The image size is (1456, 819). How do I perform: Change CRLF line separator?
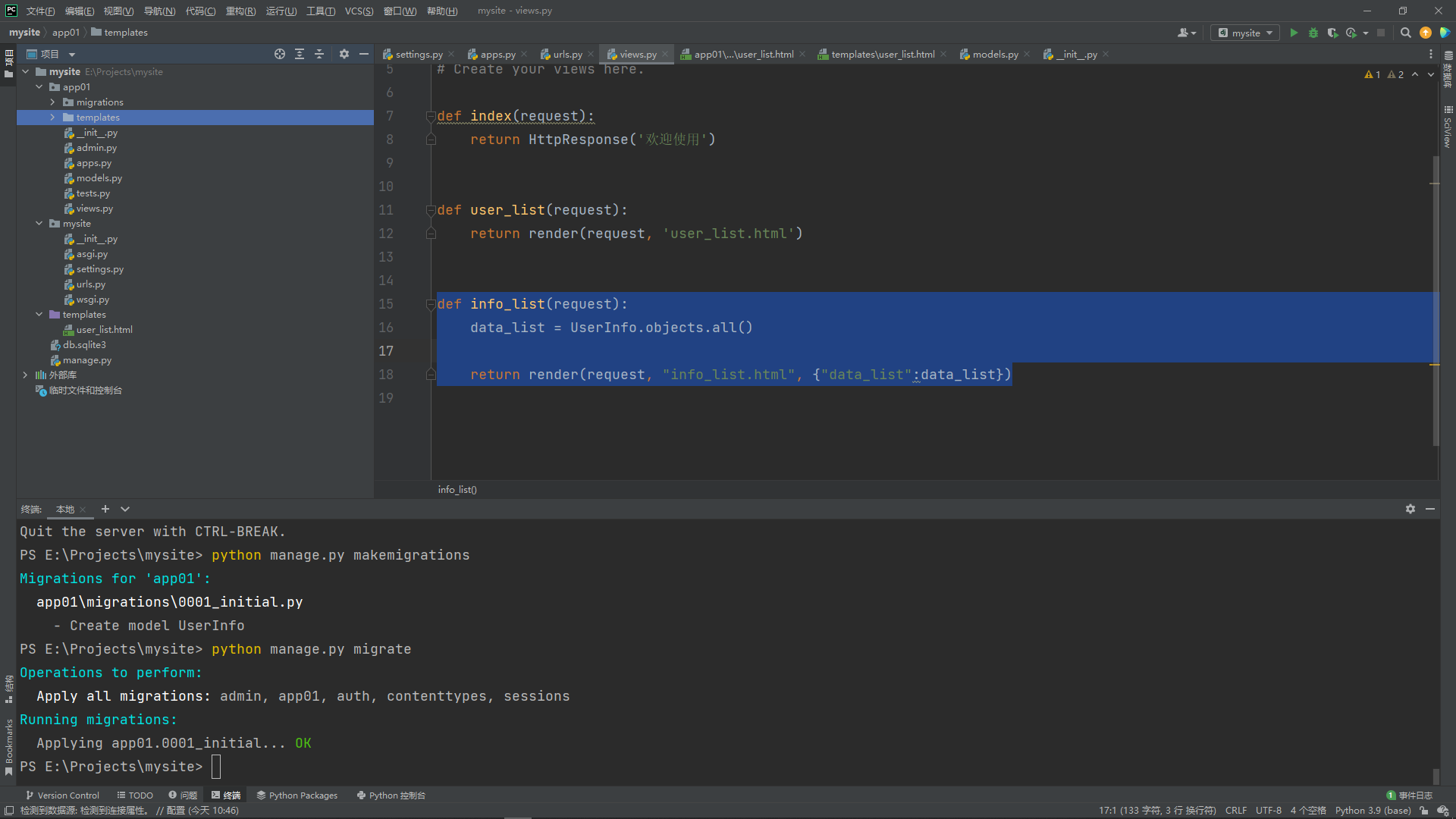click(1236, 811)
